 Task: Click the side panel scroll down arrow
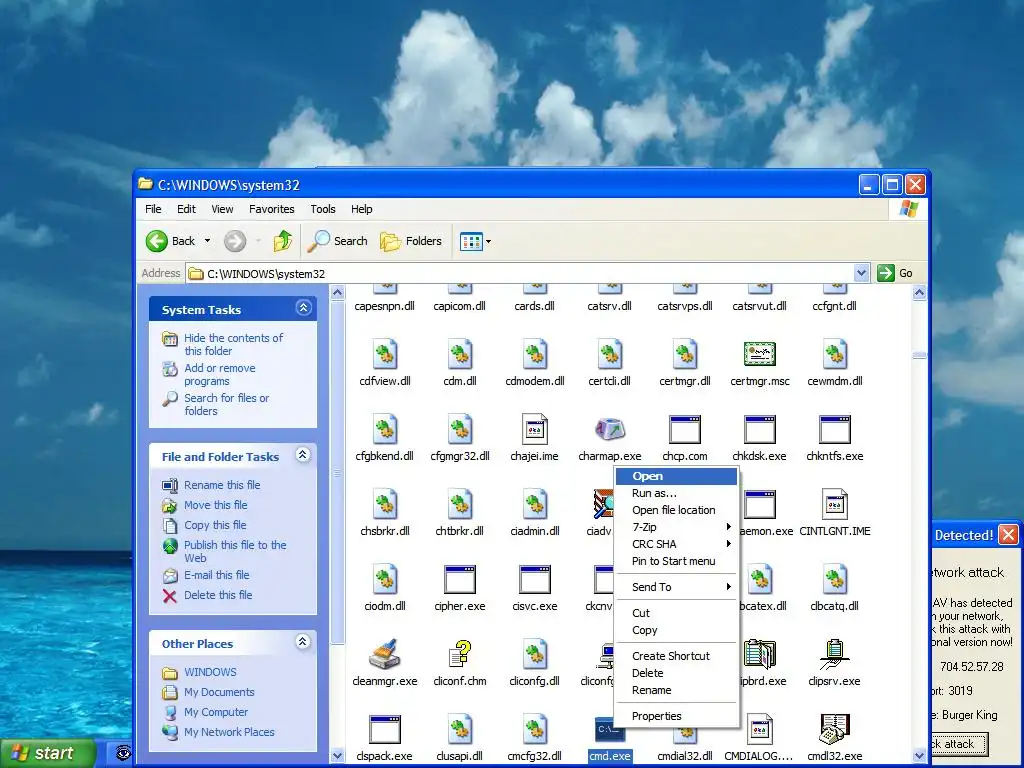point(338,756)
